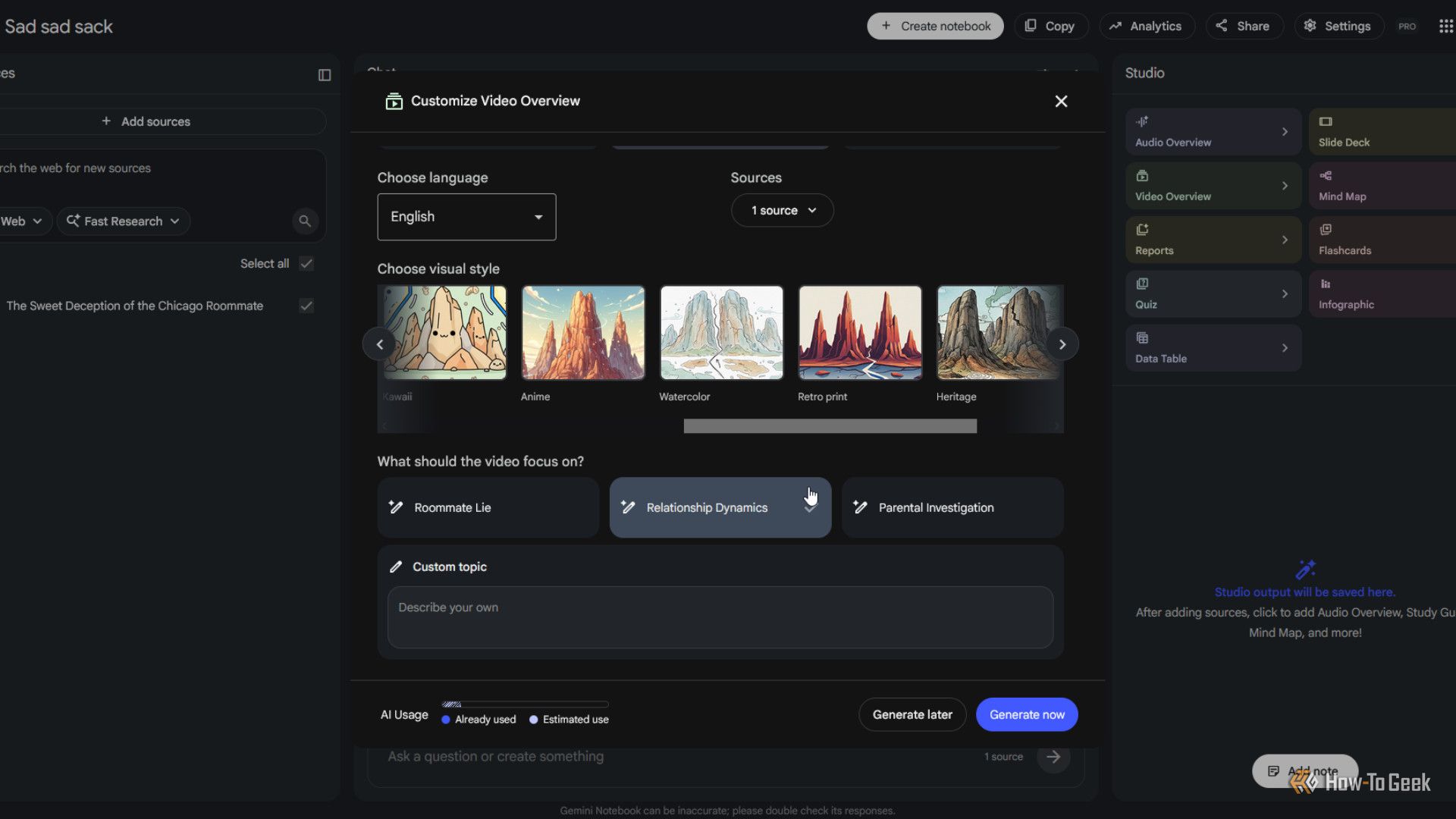Image resolution: width=1456 pixels, height=819 pixels.
Task: Expand Audio Overview options chevron
Action: point(1285,131)
